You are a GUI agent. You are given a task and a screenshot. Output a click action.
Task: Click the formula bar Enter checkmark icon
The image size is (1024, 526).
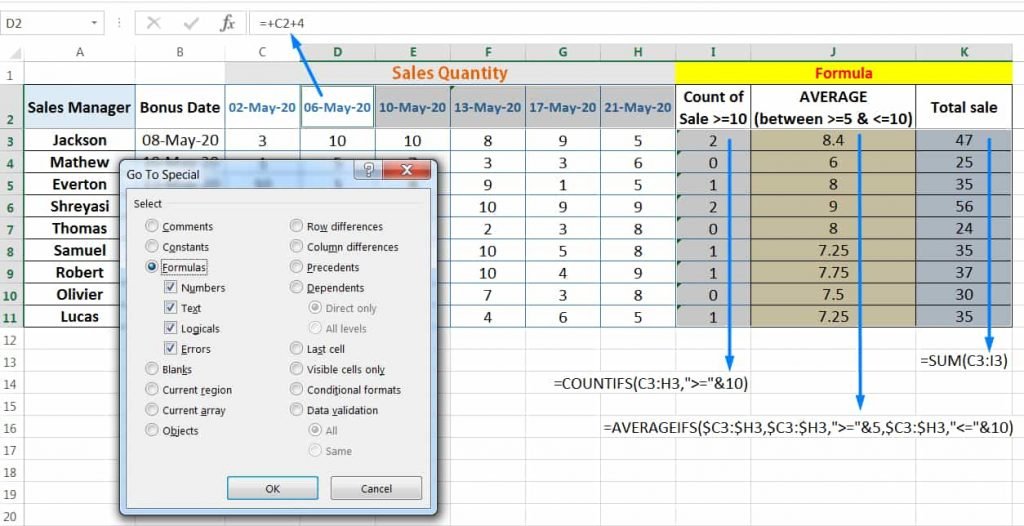pos(190,22)
